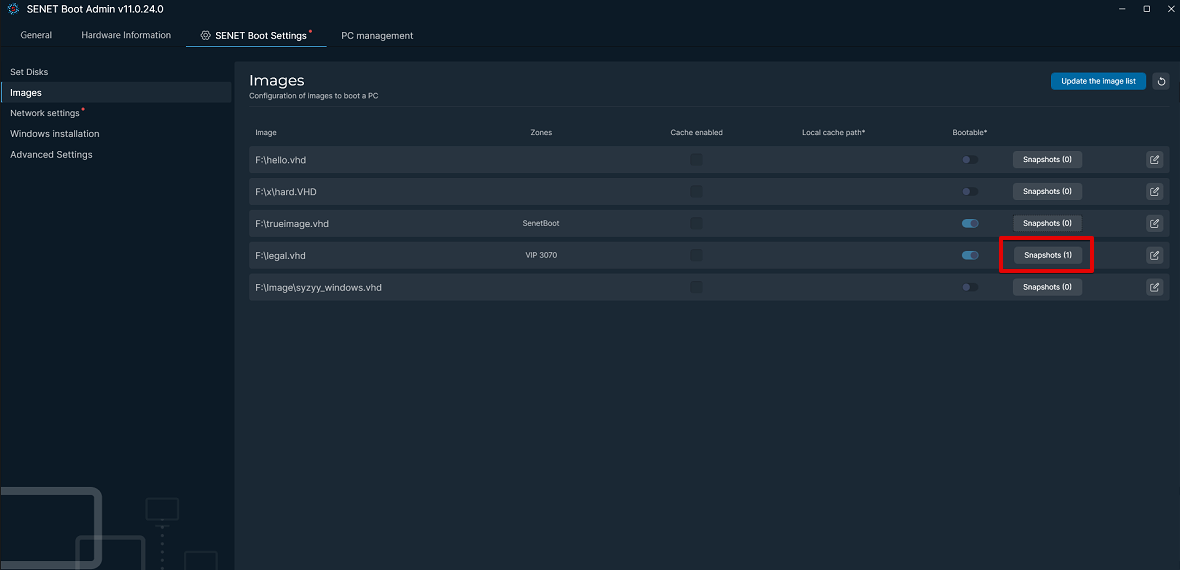This screenshot has width=1180, height=570.
Task: Toggle bootable for syzyy_windows.vhd image
Action: 970,287
